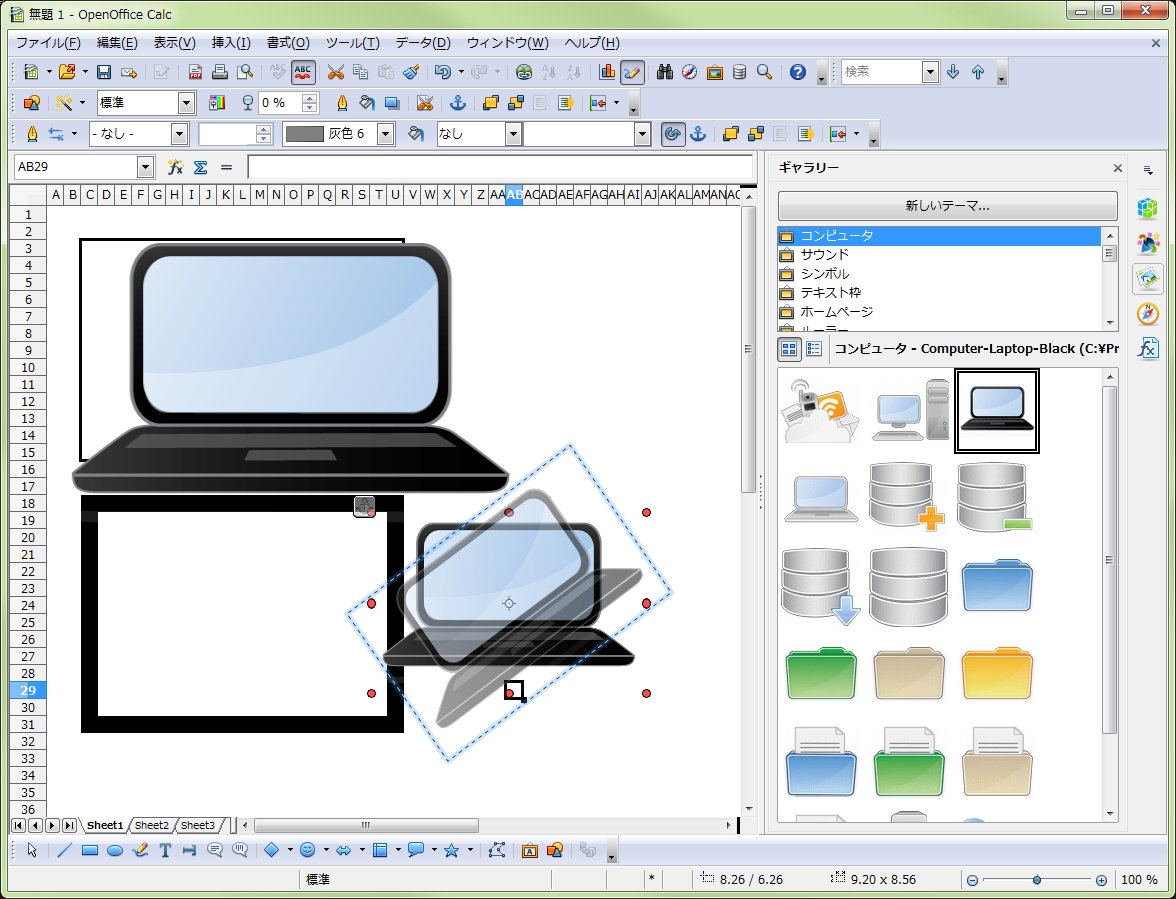Open Data Sources icon

click(740, 72)
